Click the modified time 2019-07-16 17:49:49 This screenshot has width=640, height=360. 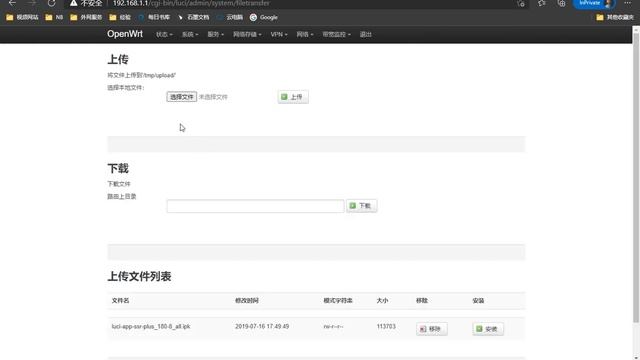262,327
